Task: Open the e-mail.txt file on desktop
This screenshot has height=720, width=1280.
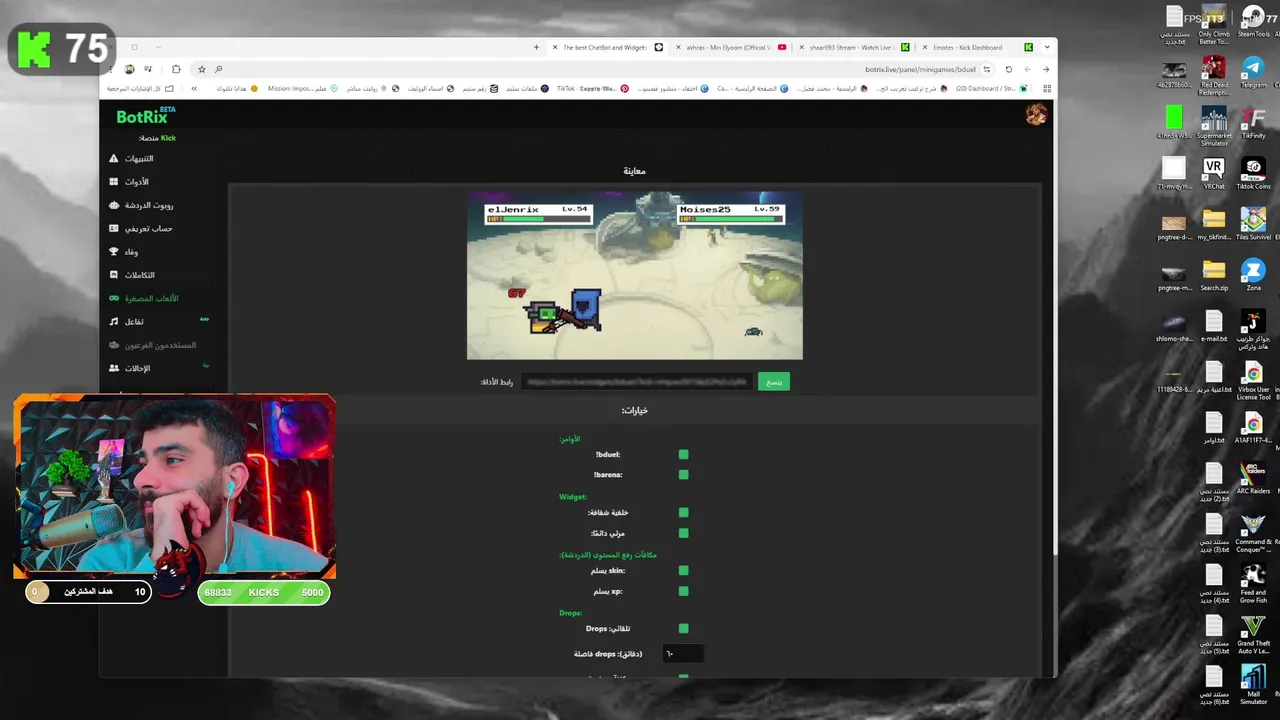Action: point(1214,327)
